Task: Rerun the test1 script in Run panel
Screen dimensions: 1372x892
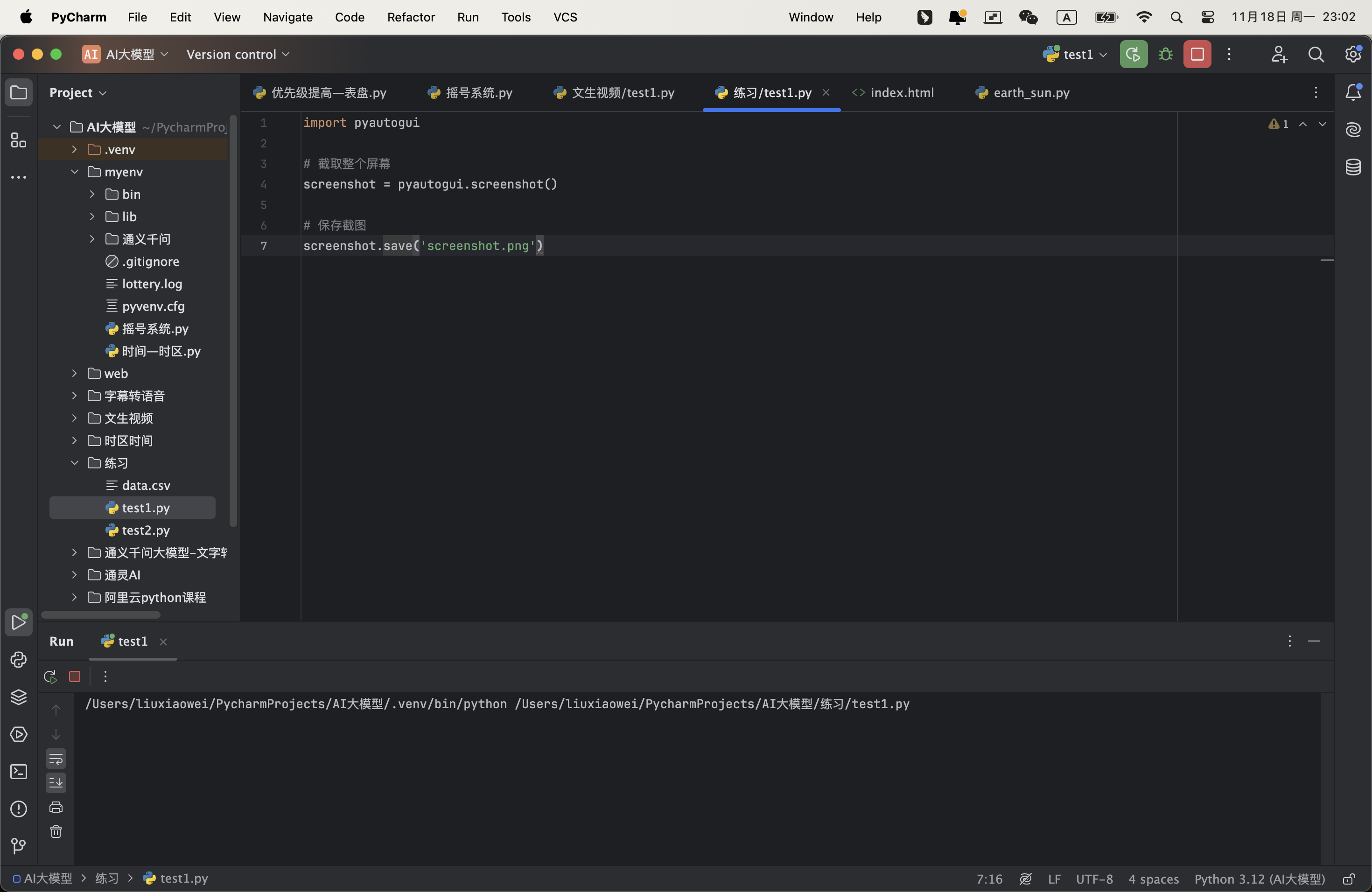Action: pos(49,676)
